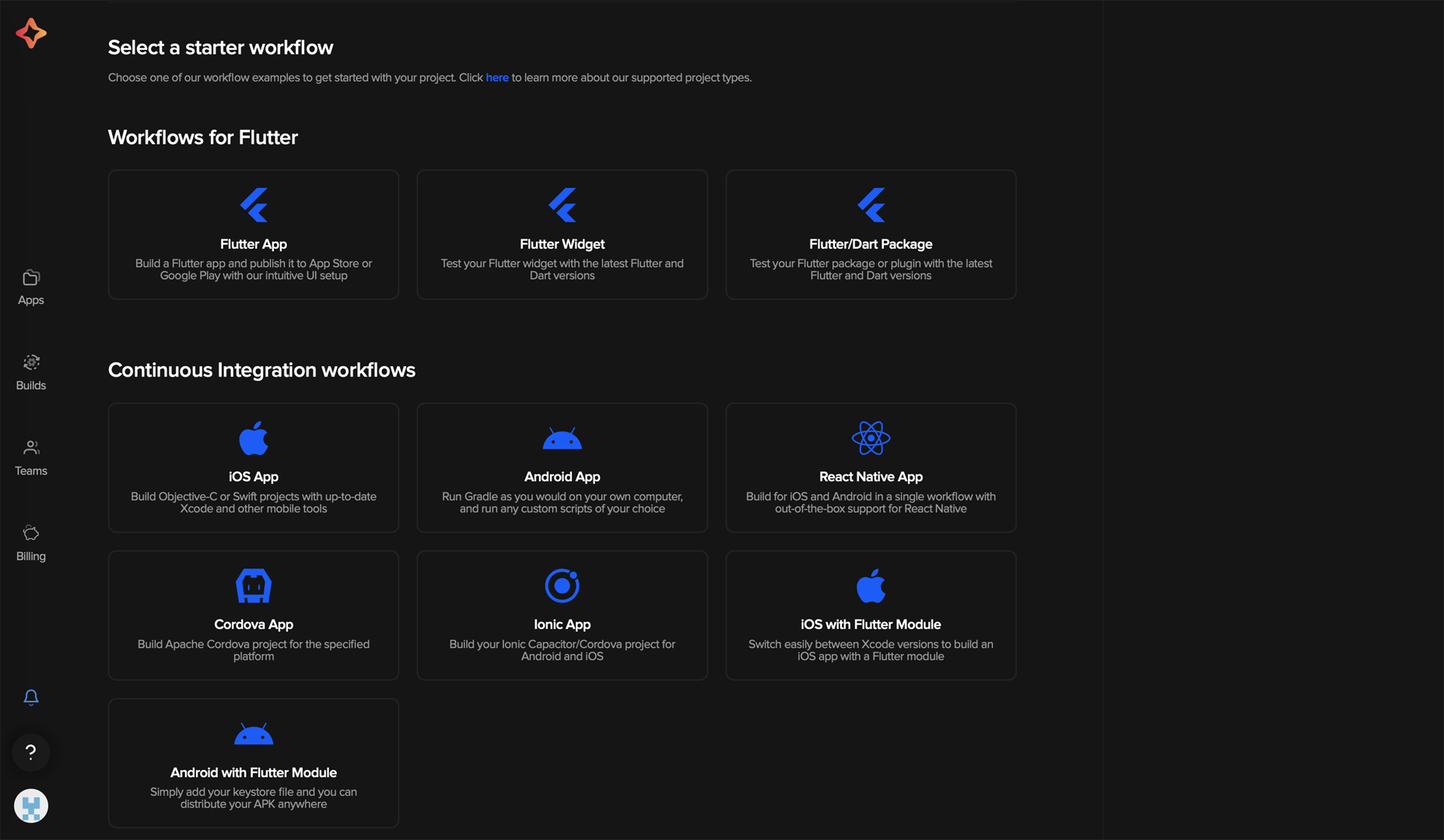This screenshot has height=840, width=1444.
Task: Click the Ionic logo icon
Action: tap(563, 586)
